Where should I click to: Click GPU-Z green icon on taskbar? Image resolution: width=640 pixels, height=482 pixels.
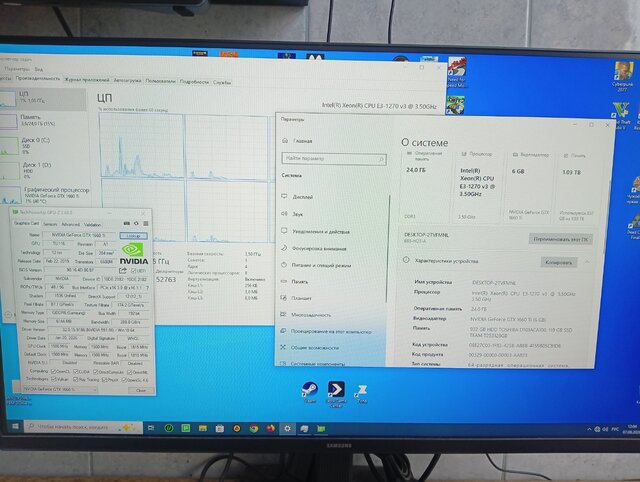(321, 429)
